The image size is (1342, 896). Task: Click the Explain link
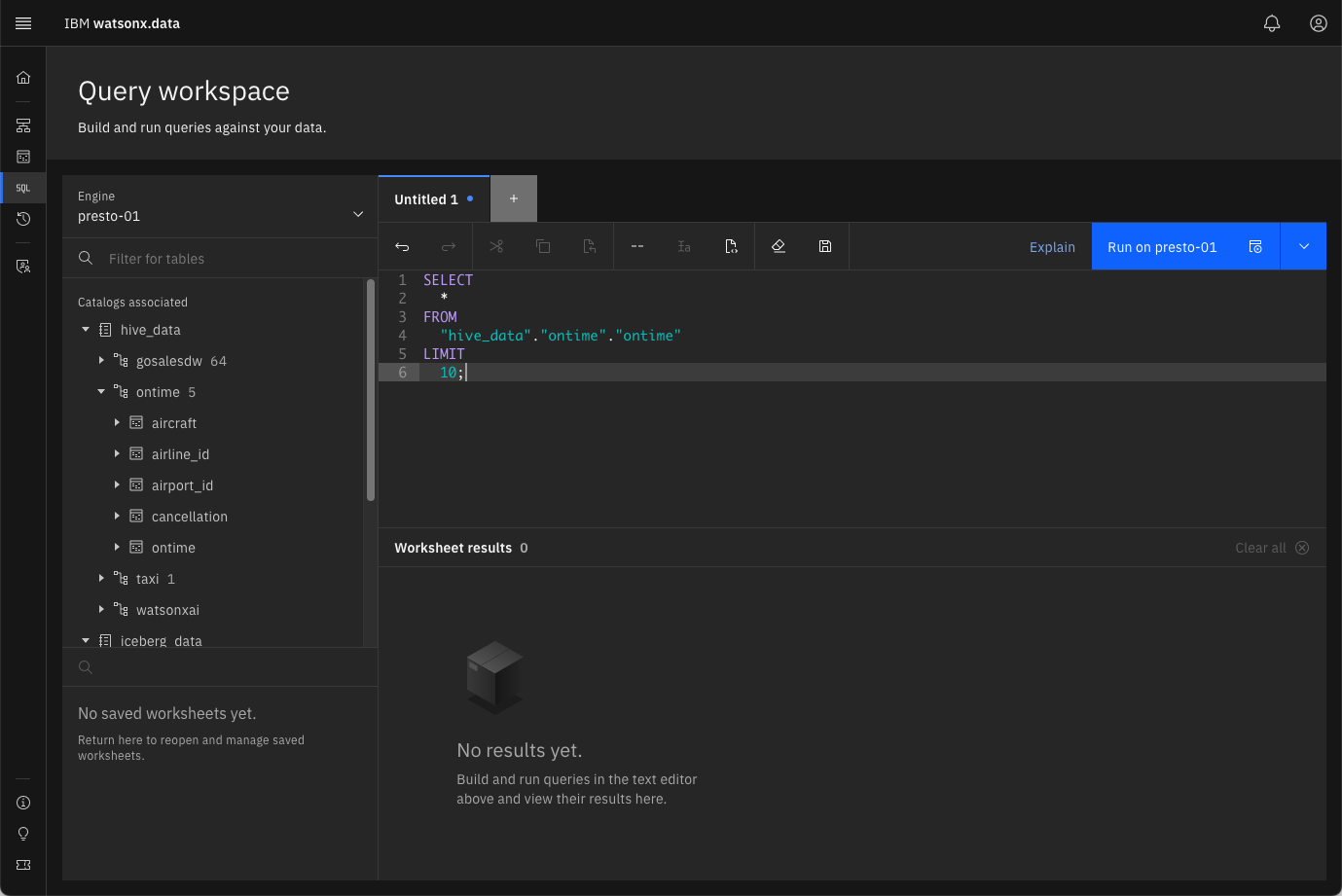click(1052, 247)
